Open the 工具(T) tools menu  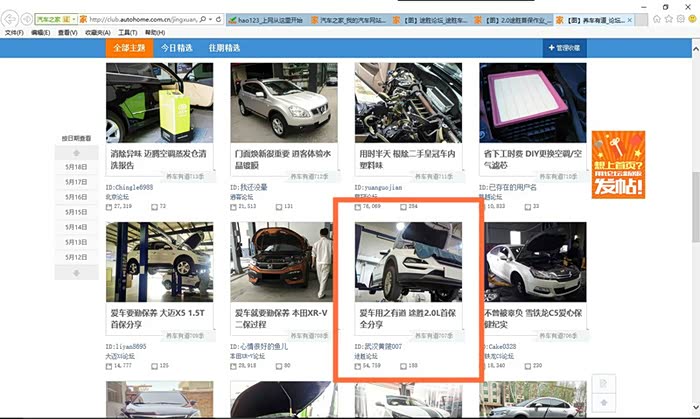[126, 32]
